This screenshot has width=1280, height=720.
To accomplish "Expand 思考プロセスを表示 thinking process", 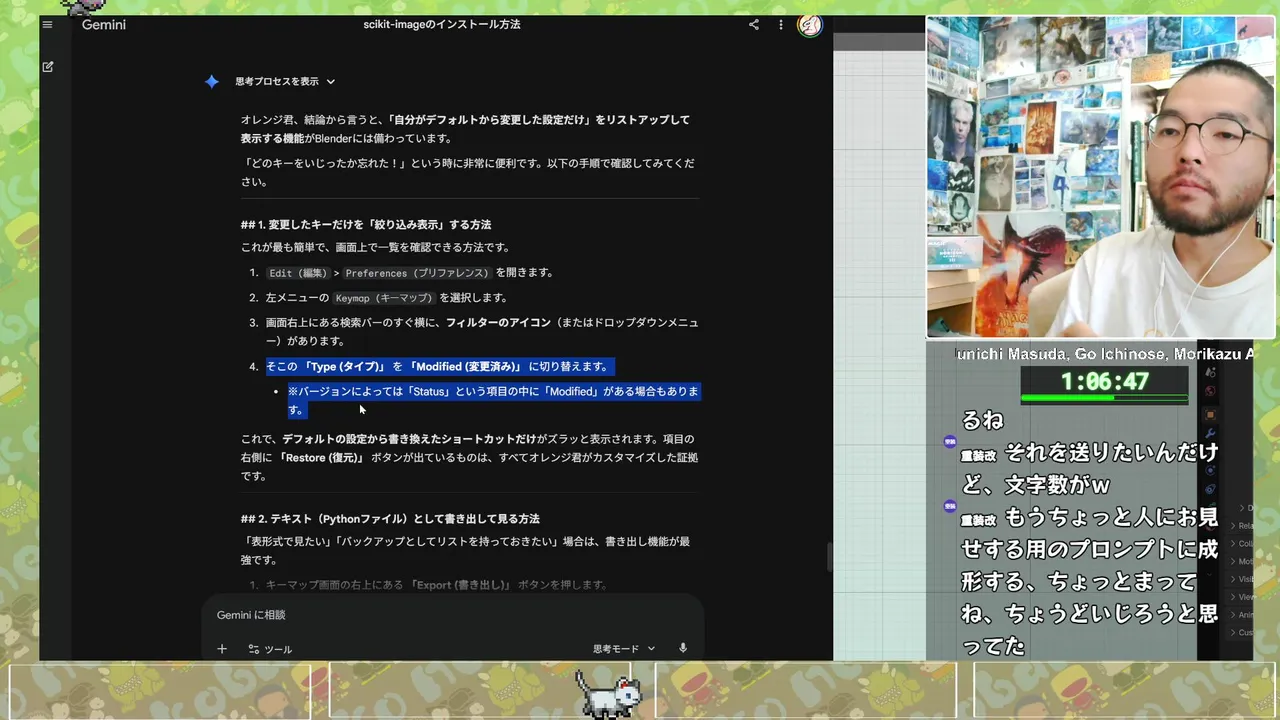I will point(285,82).
